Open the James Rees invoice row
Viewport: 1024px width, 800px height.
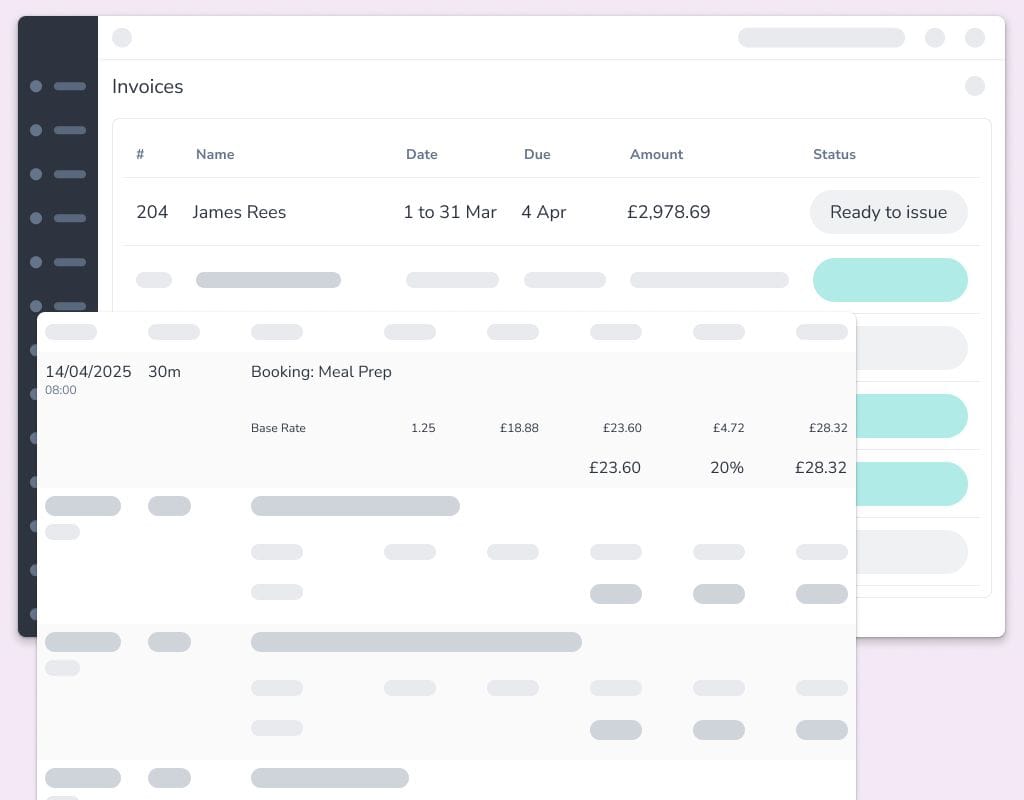(239, 212)
